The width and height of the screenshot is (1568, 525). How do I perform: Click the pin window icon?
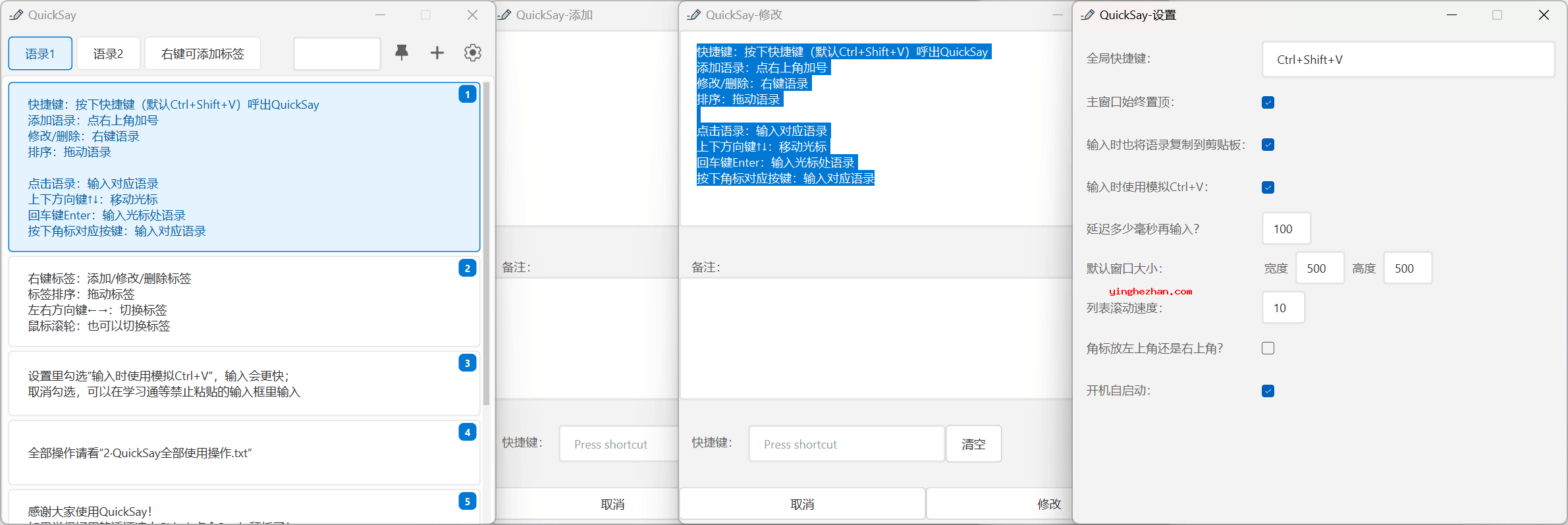tap(402, 53)
